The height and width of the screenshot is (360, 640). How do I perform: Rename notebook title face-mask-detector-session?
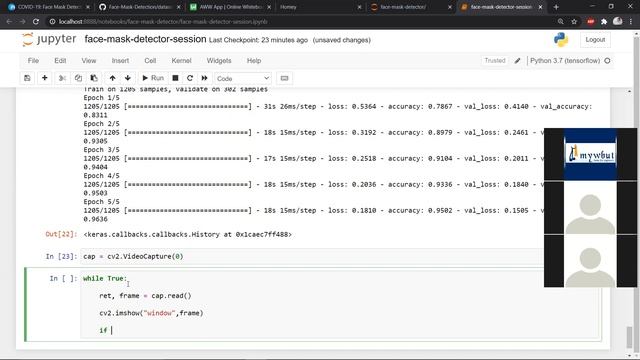pos(145,39)
